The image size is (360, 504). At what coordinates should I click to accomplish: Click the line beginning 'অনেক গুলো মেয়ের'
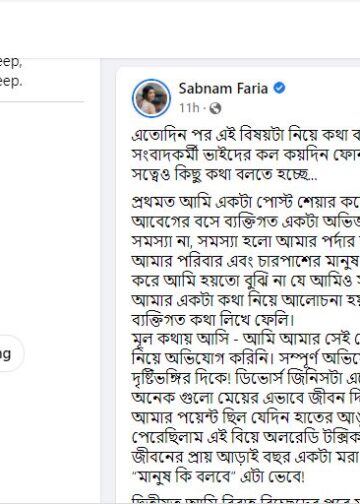click(x=246, y=398)
